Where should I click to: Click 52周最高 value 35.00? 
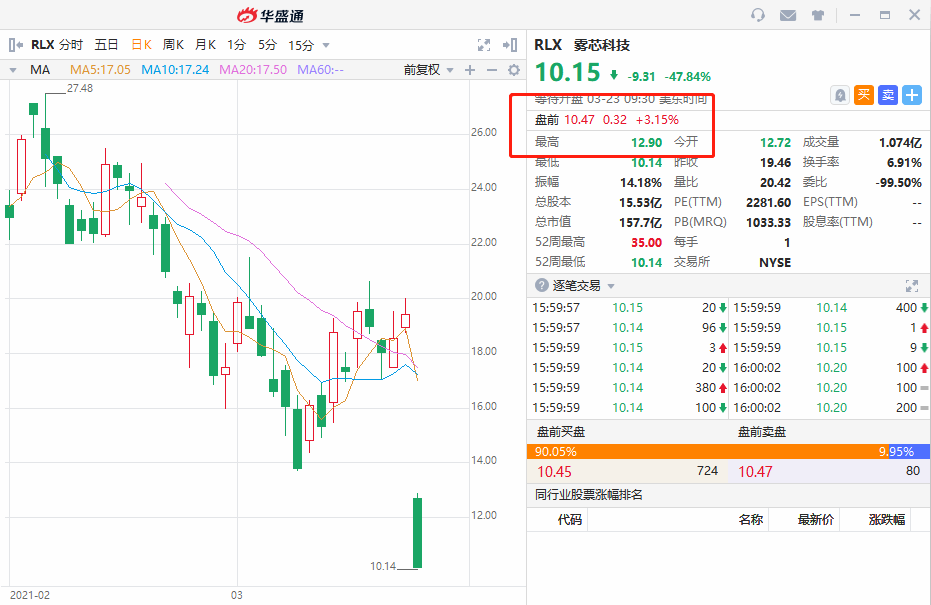tap(647, 242)
